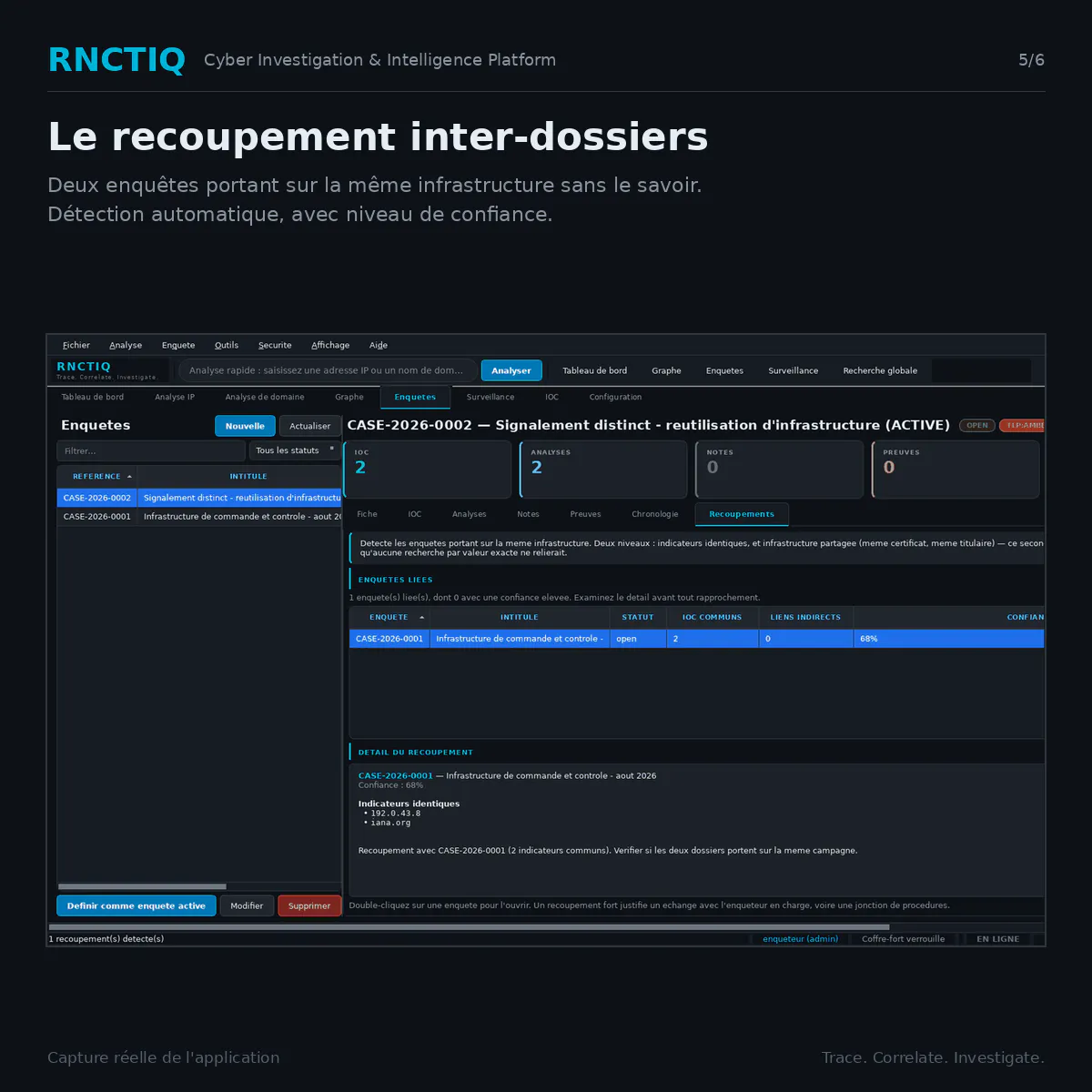This screenshot has height=1092, width=1092.
Task: Sort by LIENS INDIRECTS column header
Action: pyautogui.click(x=805, y=617)
